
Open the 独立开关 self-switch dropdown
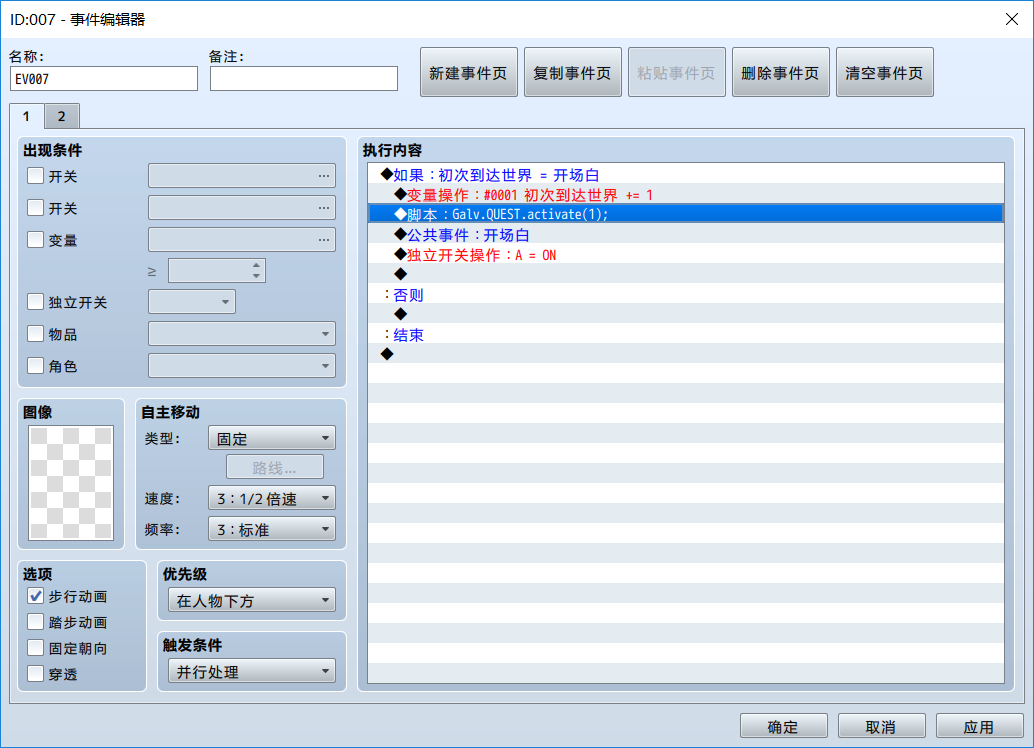point(192,302)
